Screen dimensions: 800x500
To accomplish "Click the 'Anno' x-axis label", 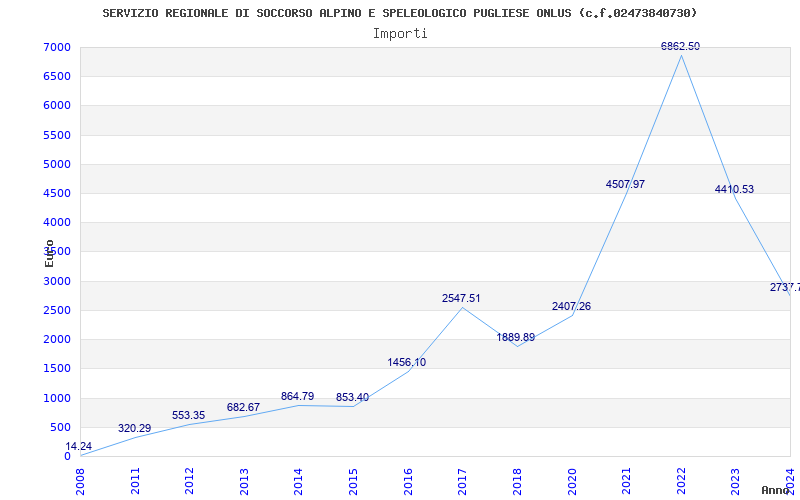I will (775, 490).
